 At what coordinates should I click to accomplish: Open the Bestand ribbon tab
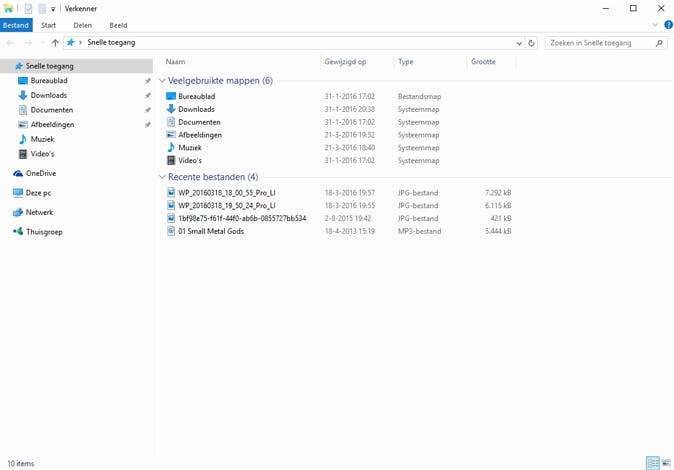(16, 25)
